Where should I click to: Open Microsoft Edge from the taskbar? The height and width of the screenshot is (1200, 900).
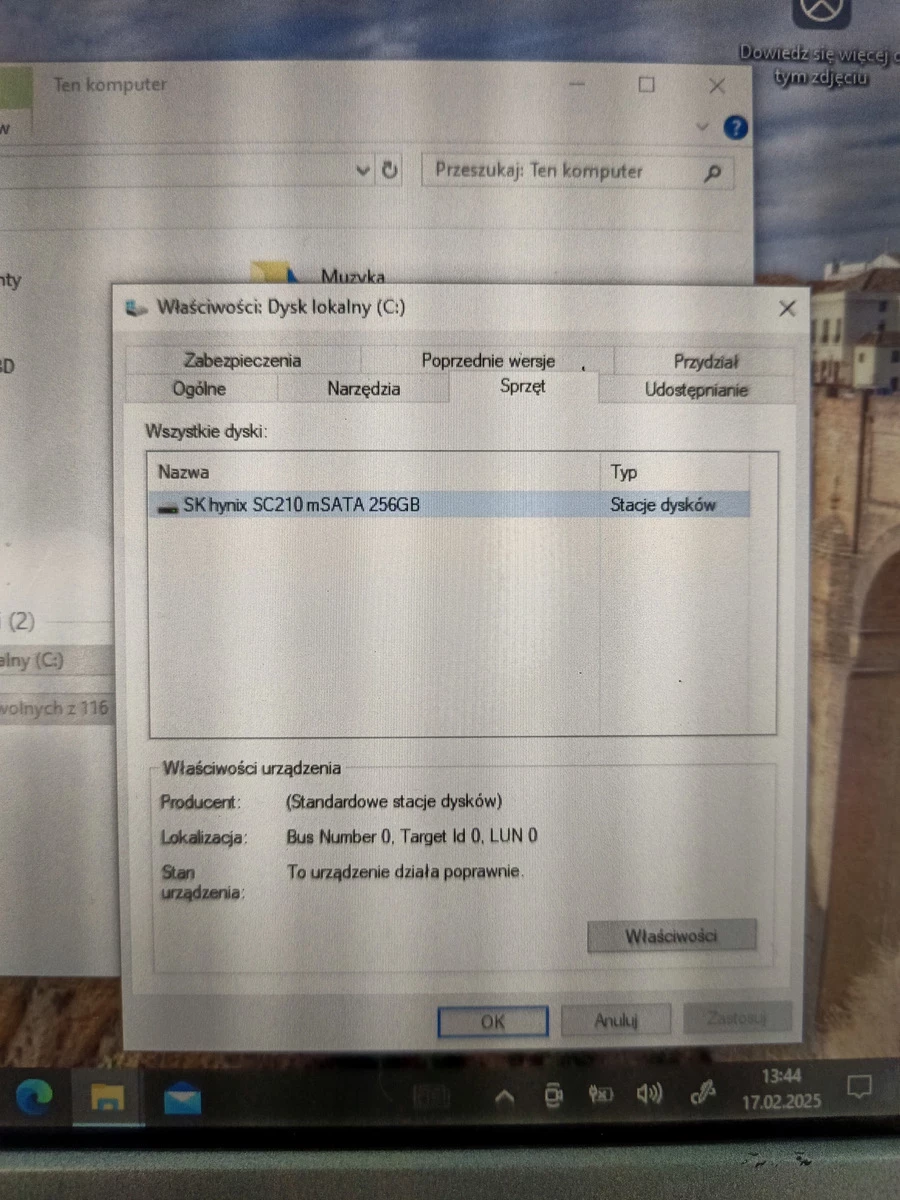pos(33,1098)
